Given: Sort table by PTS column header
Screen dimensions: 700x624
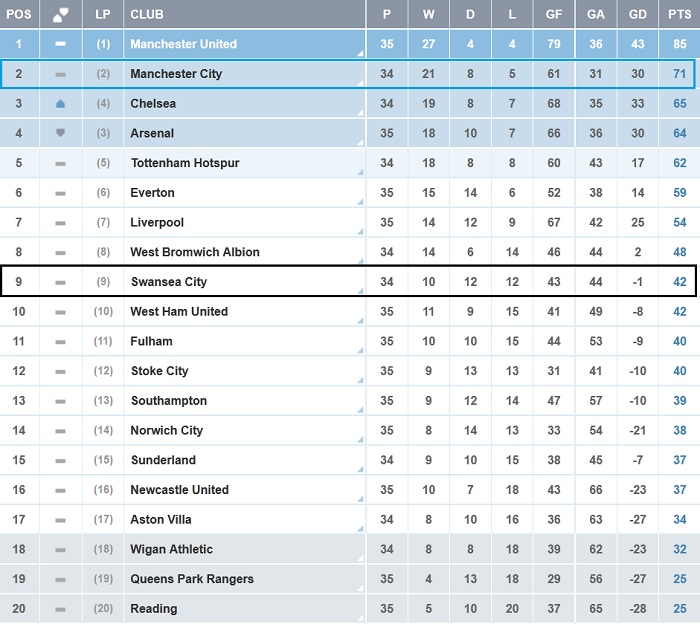Looking at the screenshot, I should [679, 15].
